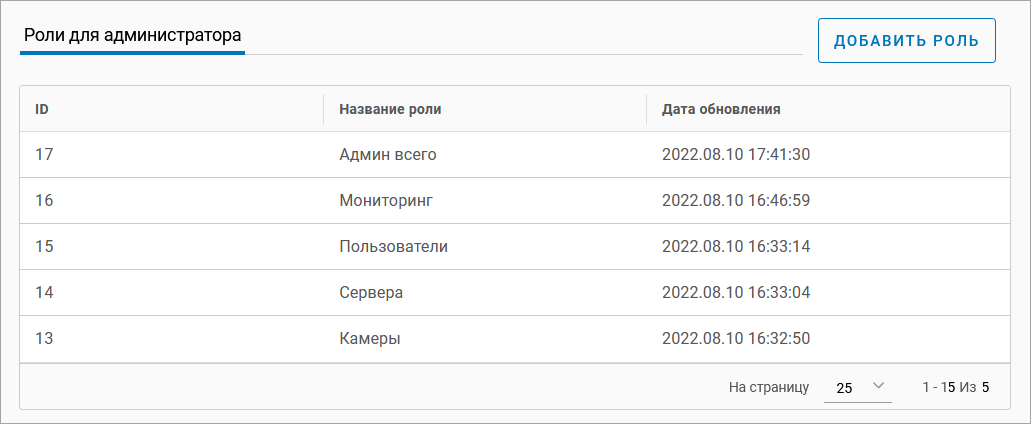Click ID 15 cell
Image resolution: width=1031 pixels, height=424 pixels.
click(x=44, y=247)
